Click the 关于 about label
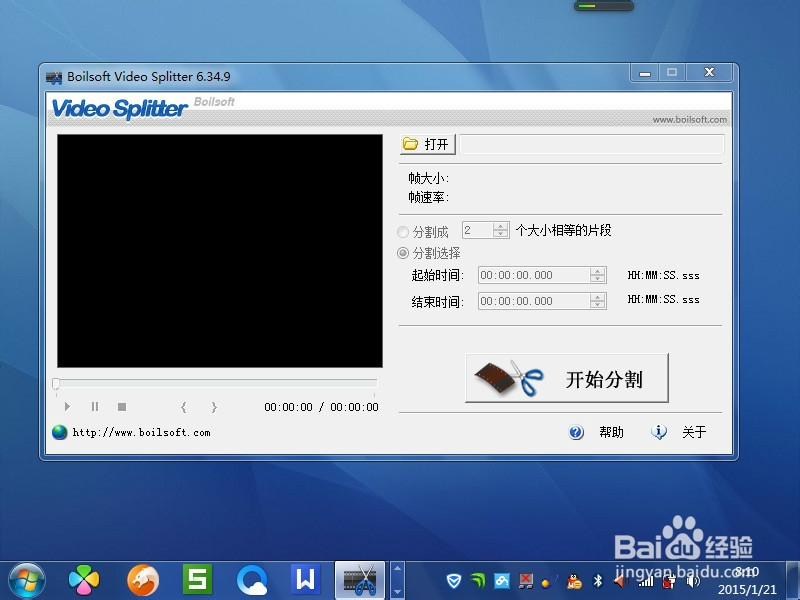Screen dimensions: 800x600 click(x=694, y=433)
